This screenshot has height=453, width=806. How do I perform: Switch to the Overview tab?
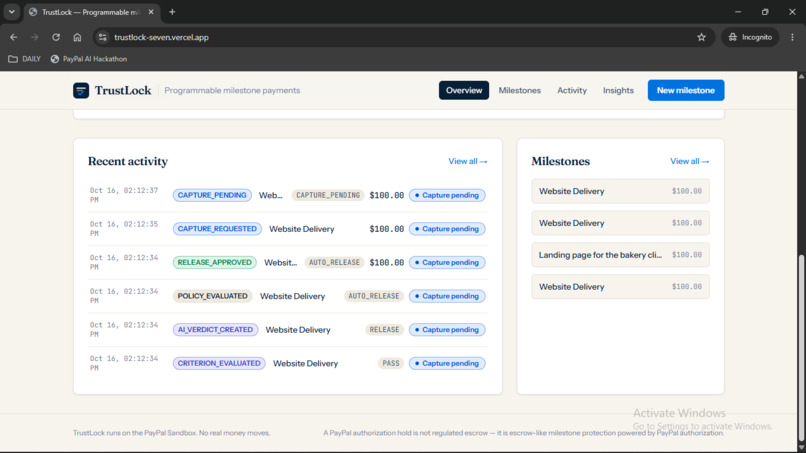point(464,90)
